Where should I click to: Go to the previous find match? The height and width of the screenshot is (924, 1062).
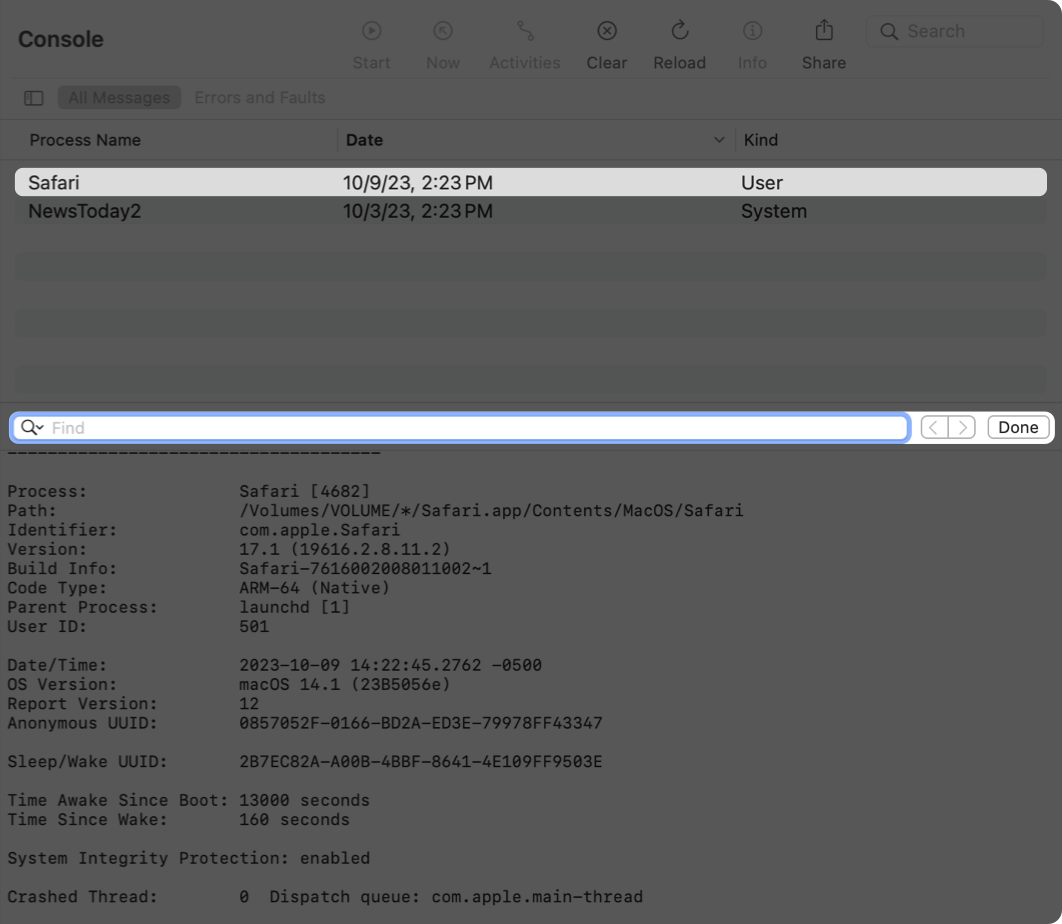pyautogui.click(x=934, y=428)
